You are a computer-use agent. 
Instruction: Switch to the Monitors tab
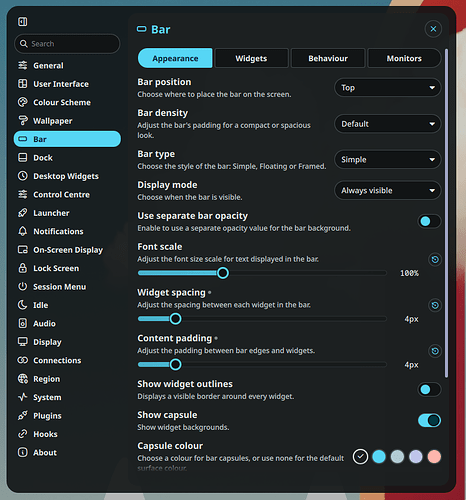pos(404,58)
